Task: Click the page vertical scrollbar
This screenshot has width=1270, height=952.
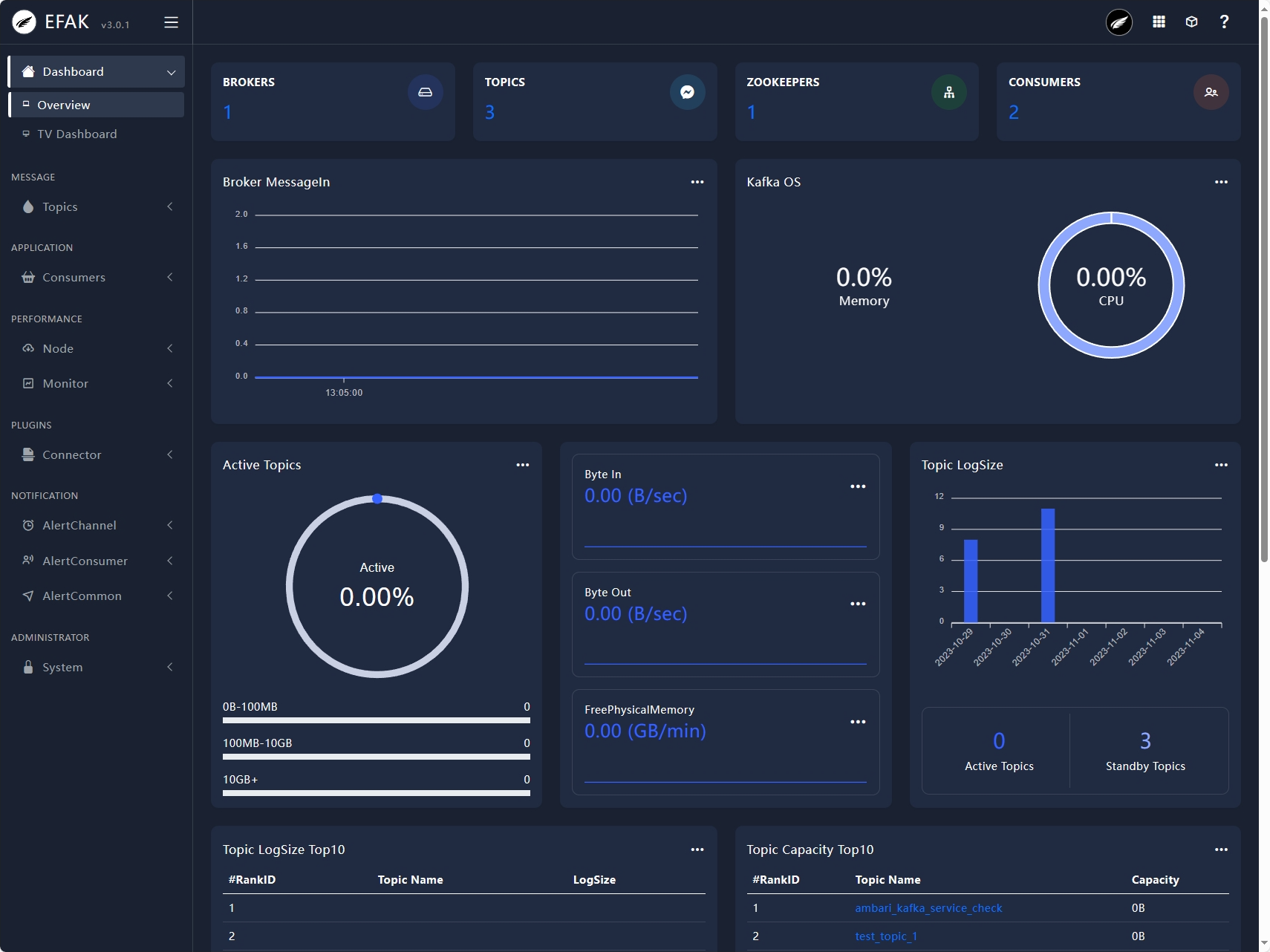Action: (x=1264, y=290)
